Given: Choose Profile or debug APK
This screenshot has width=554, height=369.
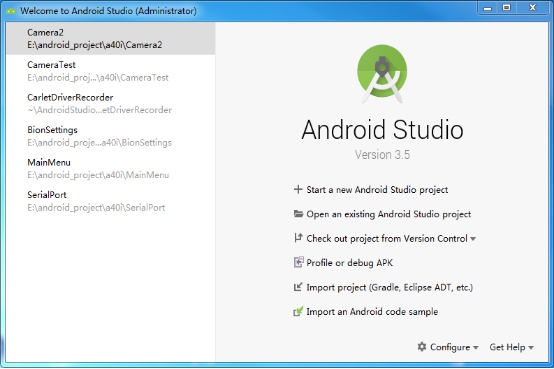Looking at the screenshot, I should click(349, 263).
